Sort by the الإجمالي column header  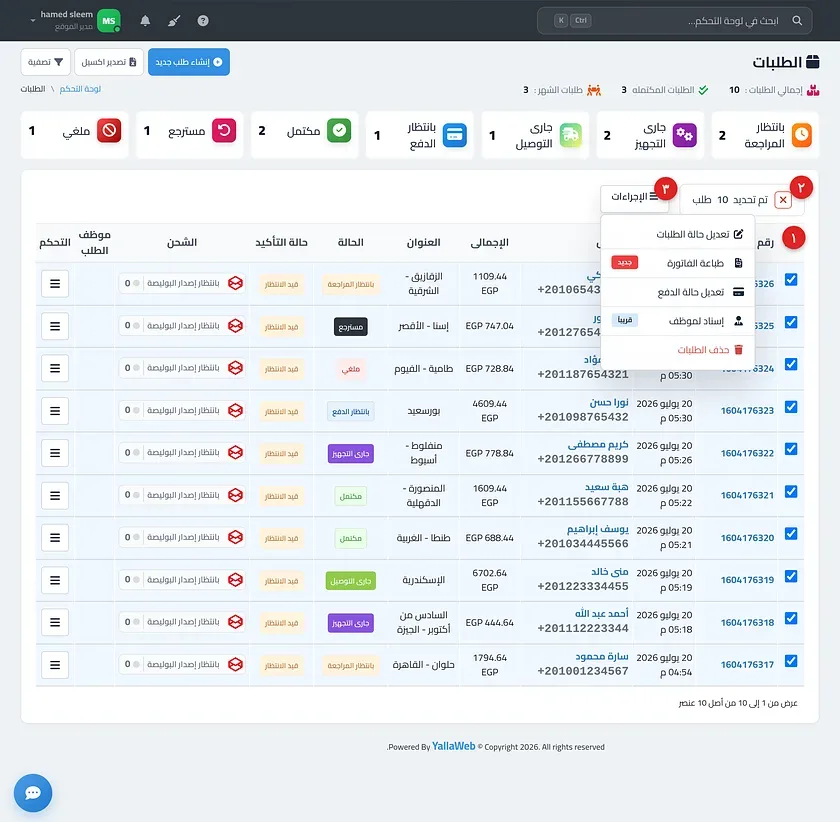[489, 243]
